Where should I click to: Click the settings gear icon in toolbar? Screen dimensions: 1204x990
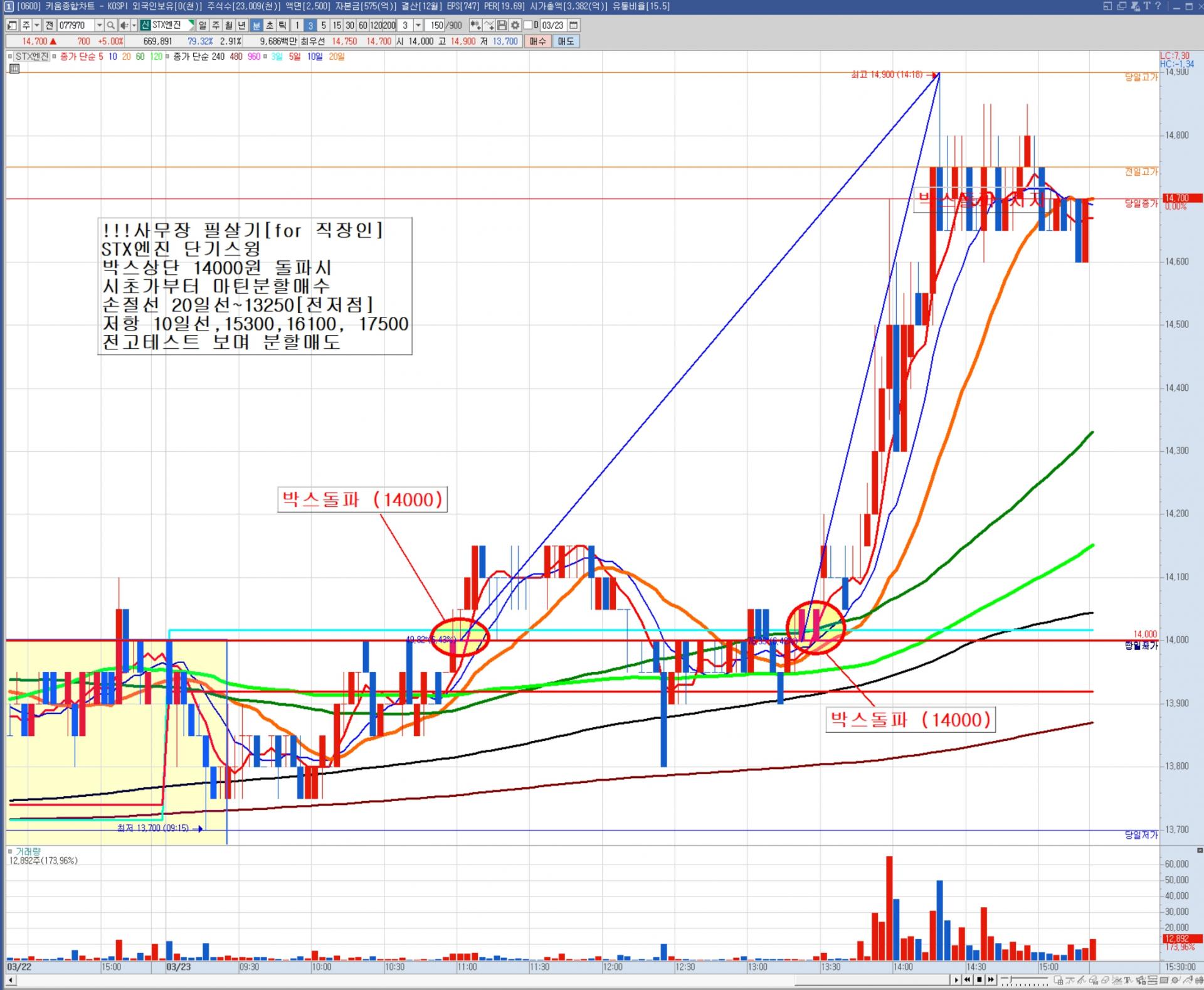tap(515, 26)
